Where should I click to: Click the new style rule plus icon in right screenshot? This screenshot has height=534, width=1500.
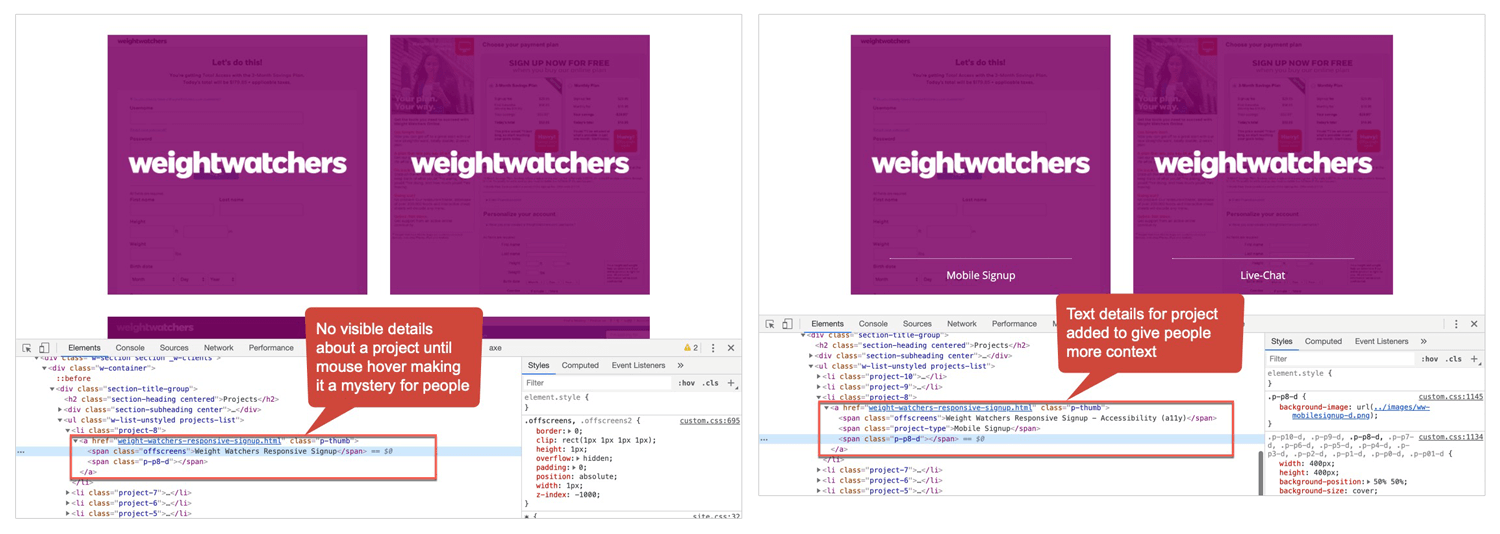(x=1474, y=359)
